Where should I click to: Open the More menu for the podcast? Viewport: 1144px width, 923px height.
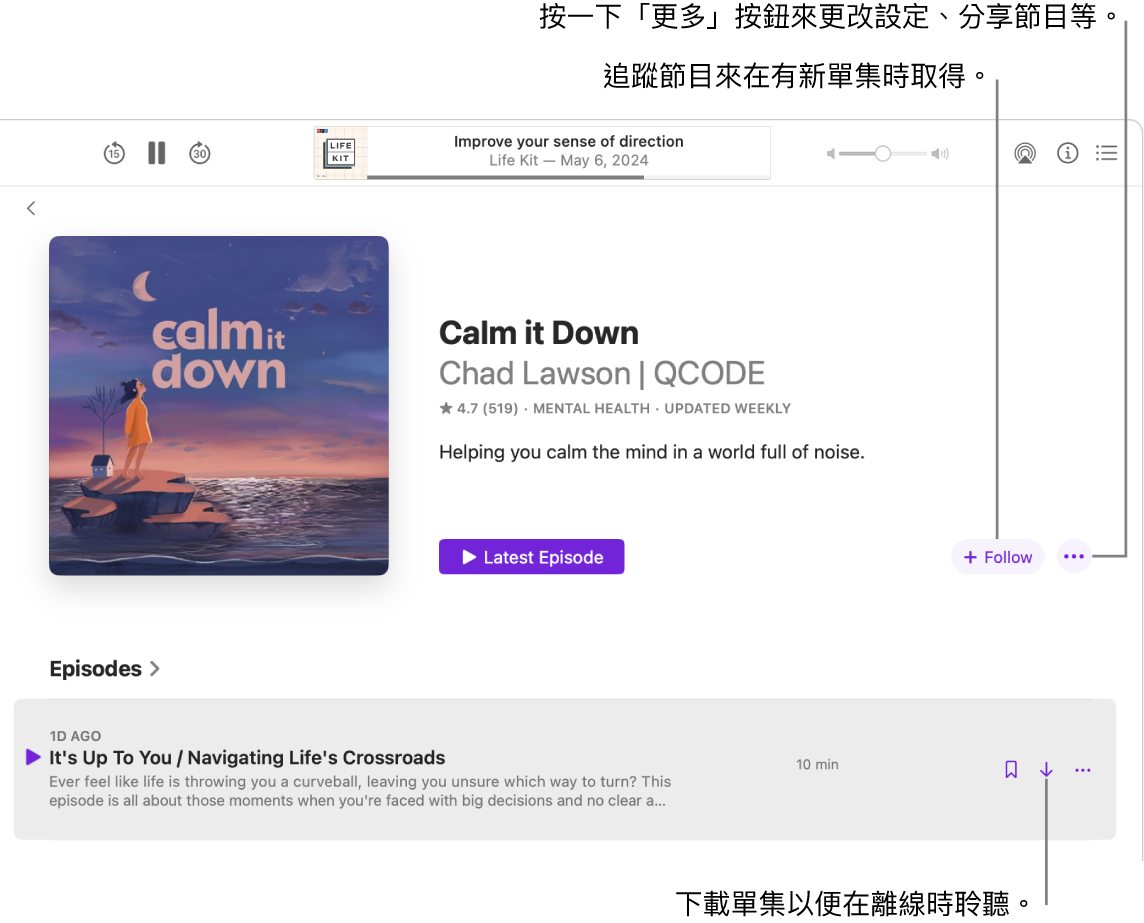[x=1073, y=557]
